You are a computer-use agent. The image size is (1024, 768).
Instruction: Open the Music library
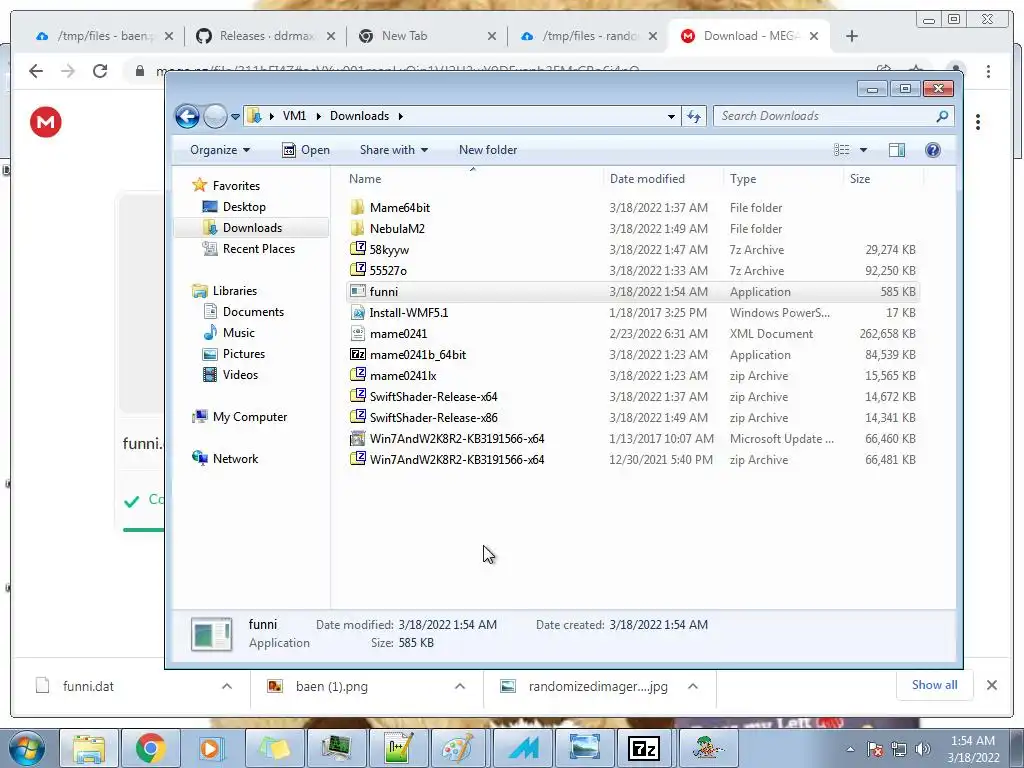pyautogui.click(x=229, y=332)
